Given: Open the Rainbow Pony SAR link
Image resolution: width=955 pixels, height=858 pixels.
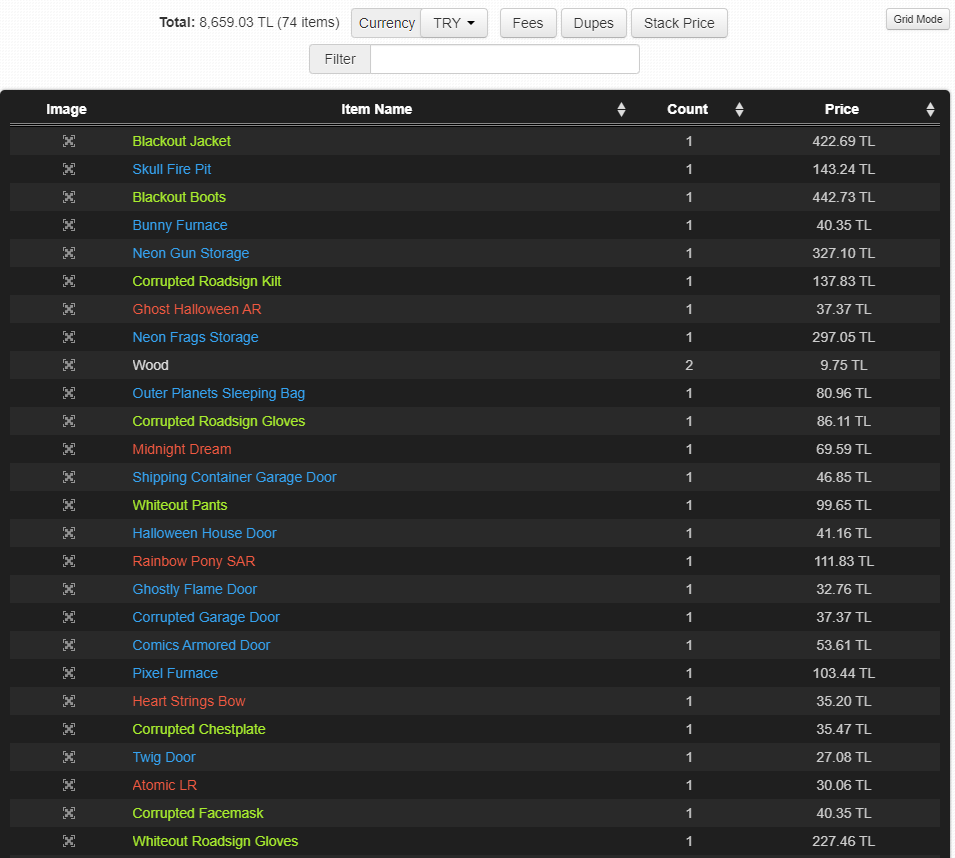Looking at the screenshot, I should tap(194, 561).
